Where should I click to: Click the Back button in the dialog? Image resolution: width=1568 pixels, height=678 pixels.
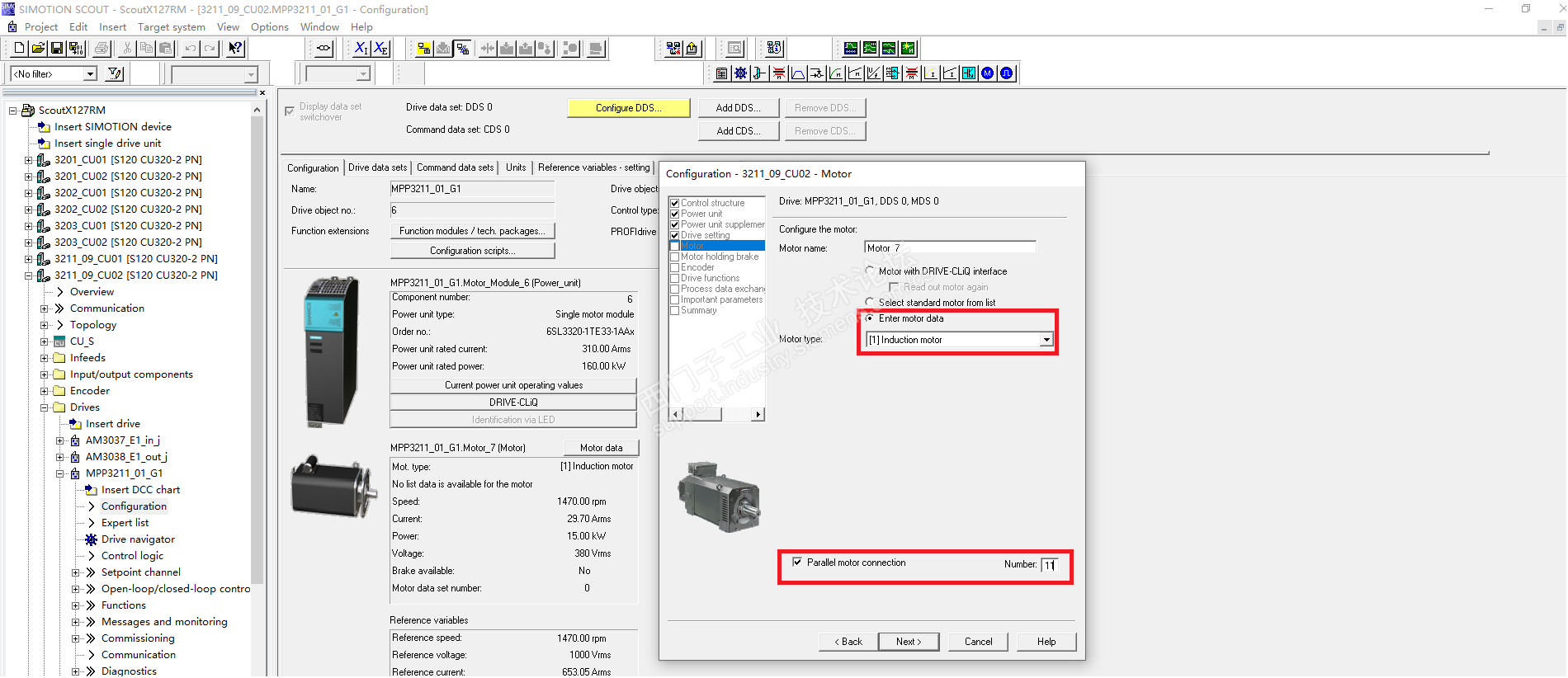point(848,642)
